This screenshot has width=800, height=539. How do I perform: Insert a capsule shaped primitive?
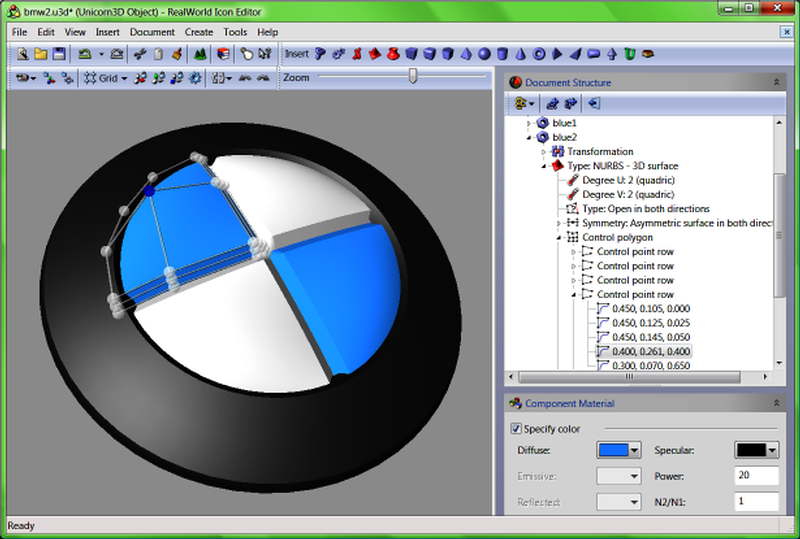[x=593, y=54]
